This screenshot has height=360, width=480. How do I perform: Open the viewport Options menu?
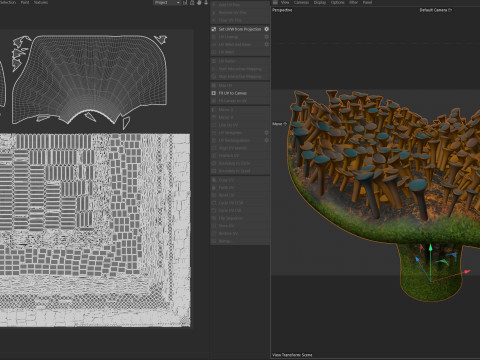click(x=337, y=2)
